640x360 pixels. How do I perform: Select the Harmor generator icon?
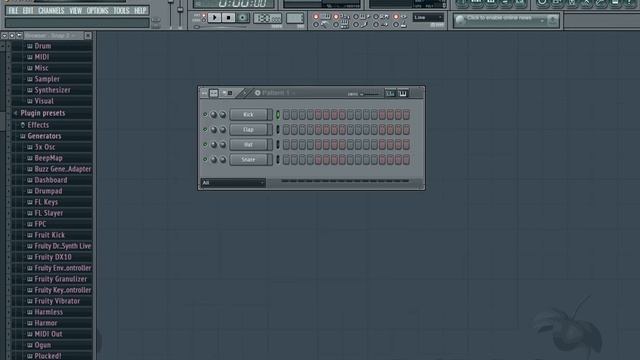30,323
